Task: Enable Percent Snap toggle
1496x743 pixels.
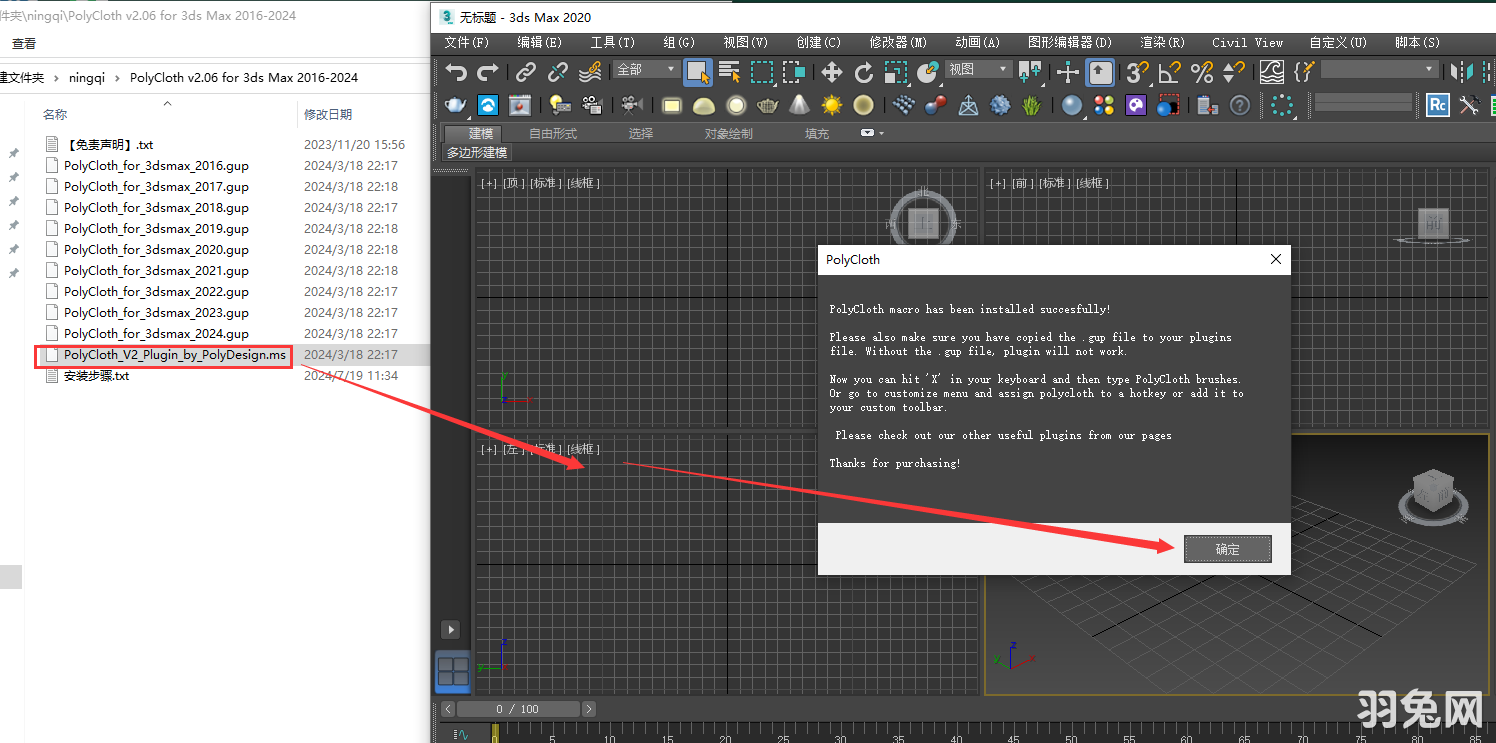Action: click(1201, 72)
